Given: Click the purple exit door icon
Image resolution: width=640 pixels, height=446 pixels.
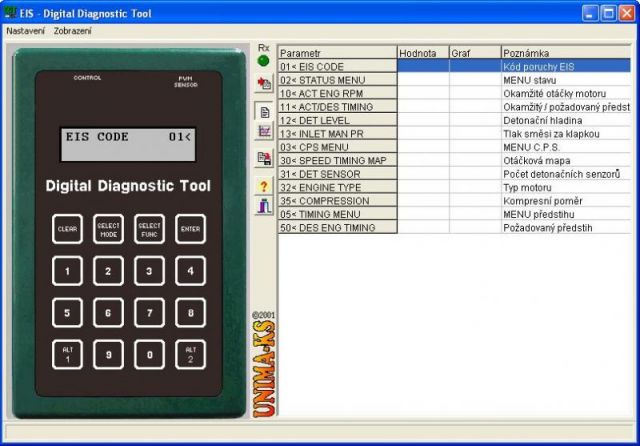Looking at the screenshot, I should point(264,205).
